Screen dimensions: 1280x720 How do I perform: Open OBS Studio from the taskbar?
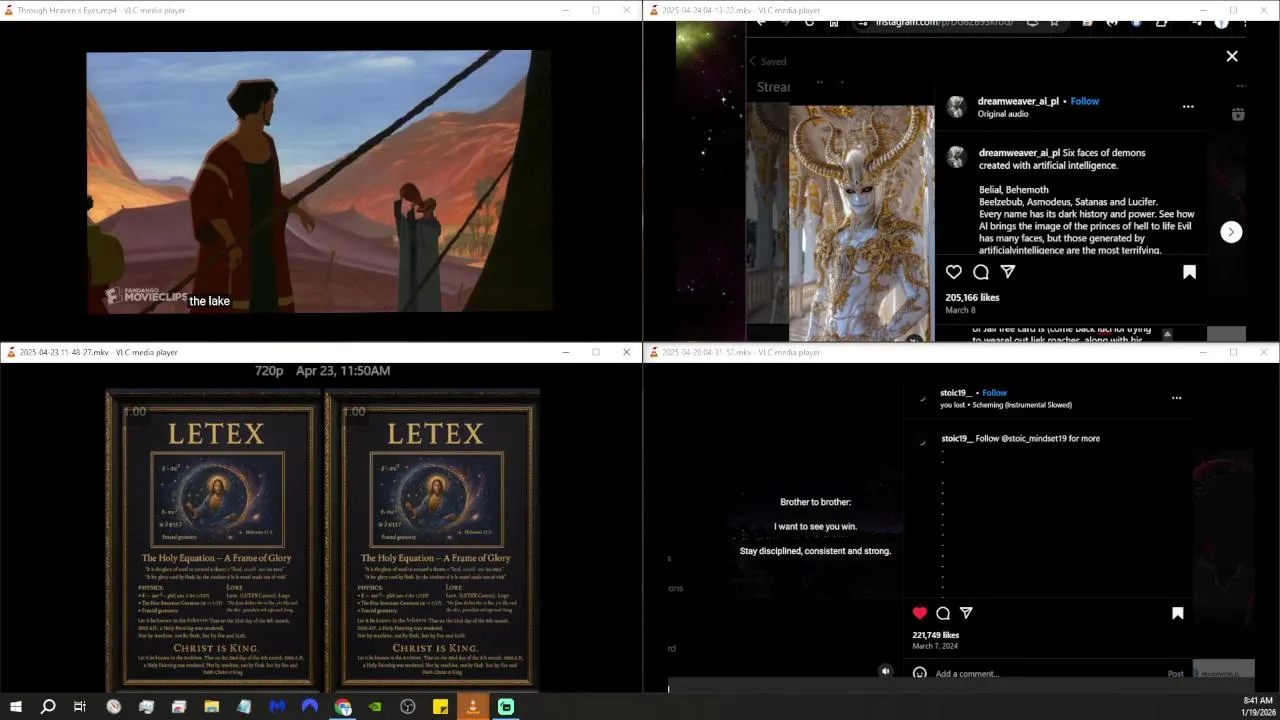(x=408, y=707)
